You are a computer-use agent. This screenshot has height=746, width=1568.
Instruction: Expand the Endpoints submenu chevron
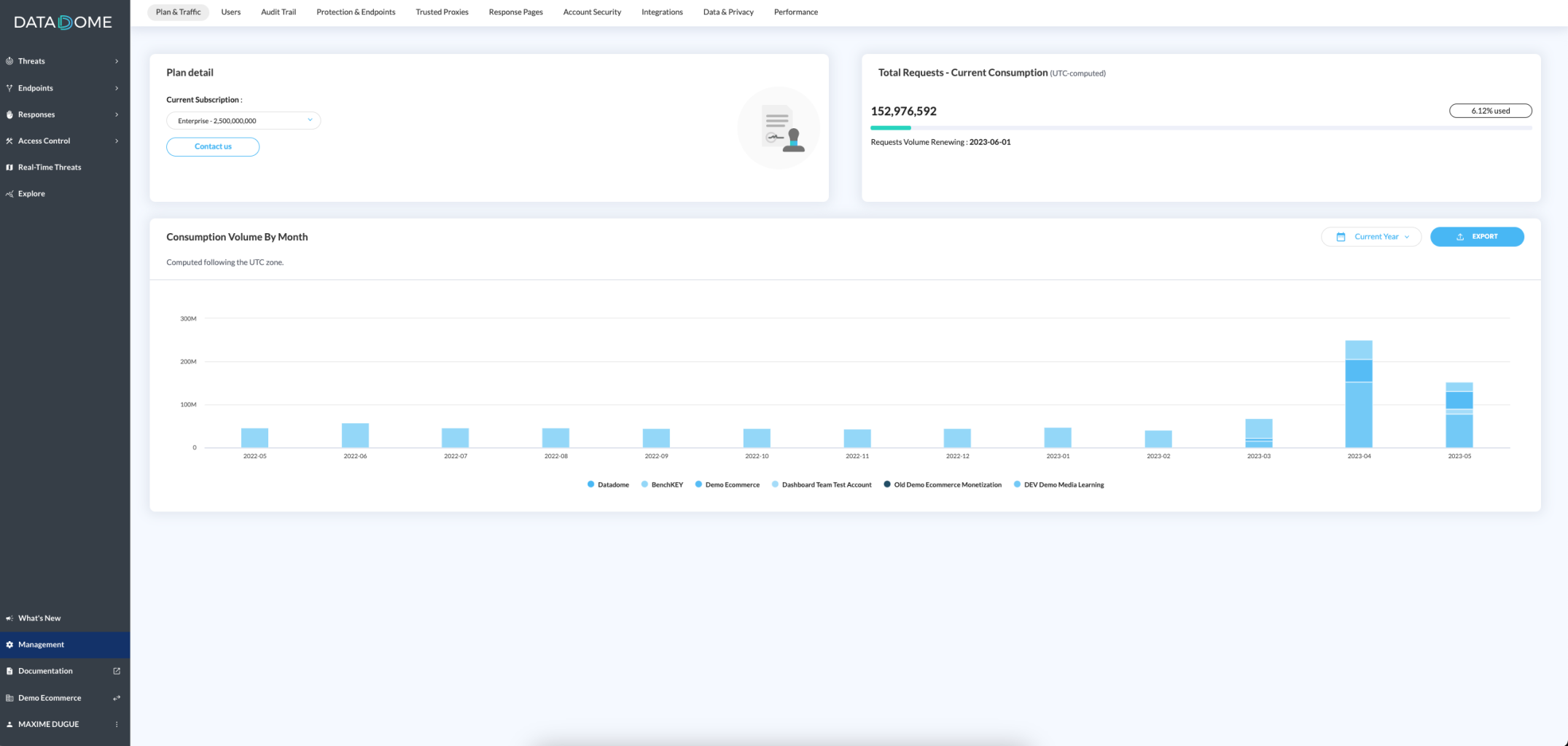point(117,88)
